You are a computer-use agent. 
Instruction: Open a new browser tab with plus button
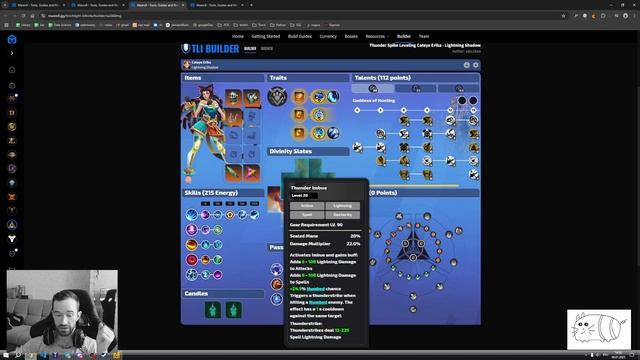(251, 5)
